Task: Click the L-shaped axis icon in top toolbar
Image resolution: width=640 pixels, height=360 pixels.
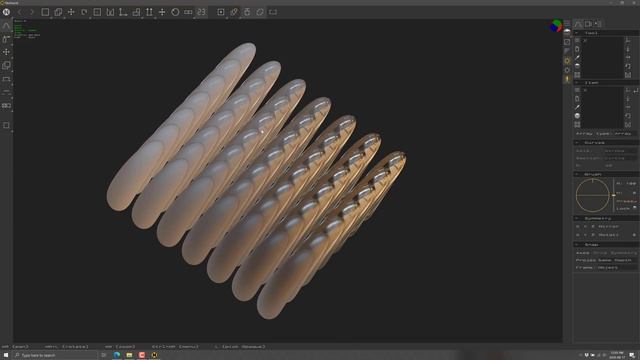Action: [123, 12]
